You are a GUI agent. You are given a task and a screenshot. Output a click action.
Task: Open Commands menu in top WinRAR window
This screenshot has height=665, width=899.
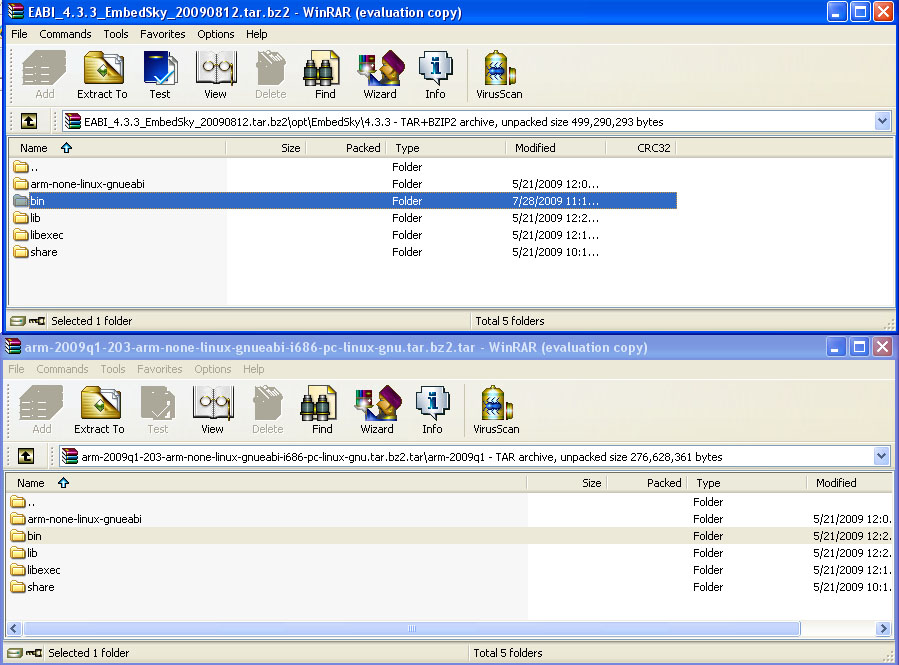[65, 34]
